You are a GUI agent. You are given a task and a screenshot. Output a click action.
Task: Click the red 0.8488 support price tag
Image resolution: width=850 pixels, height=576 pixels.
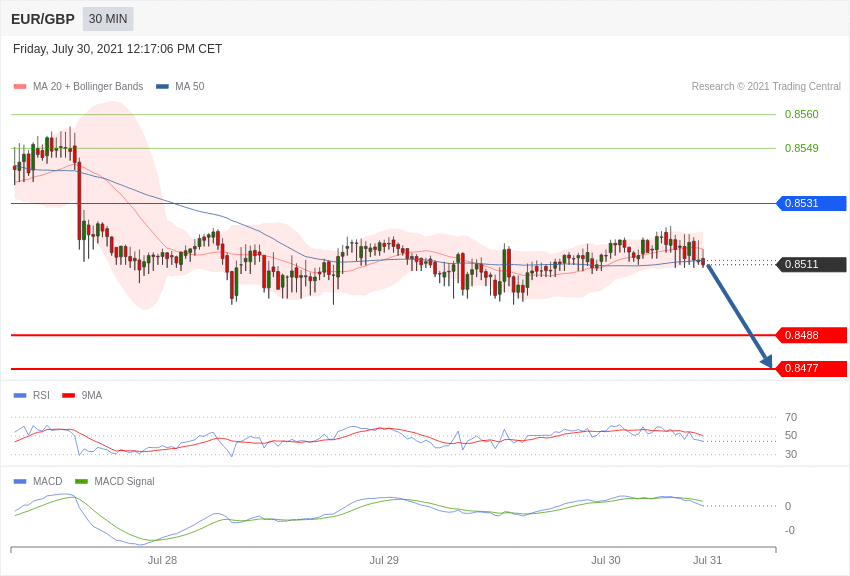pyautogui.click(x=812, y=335)
